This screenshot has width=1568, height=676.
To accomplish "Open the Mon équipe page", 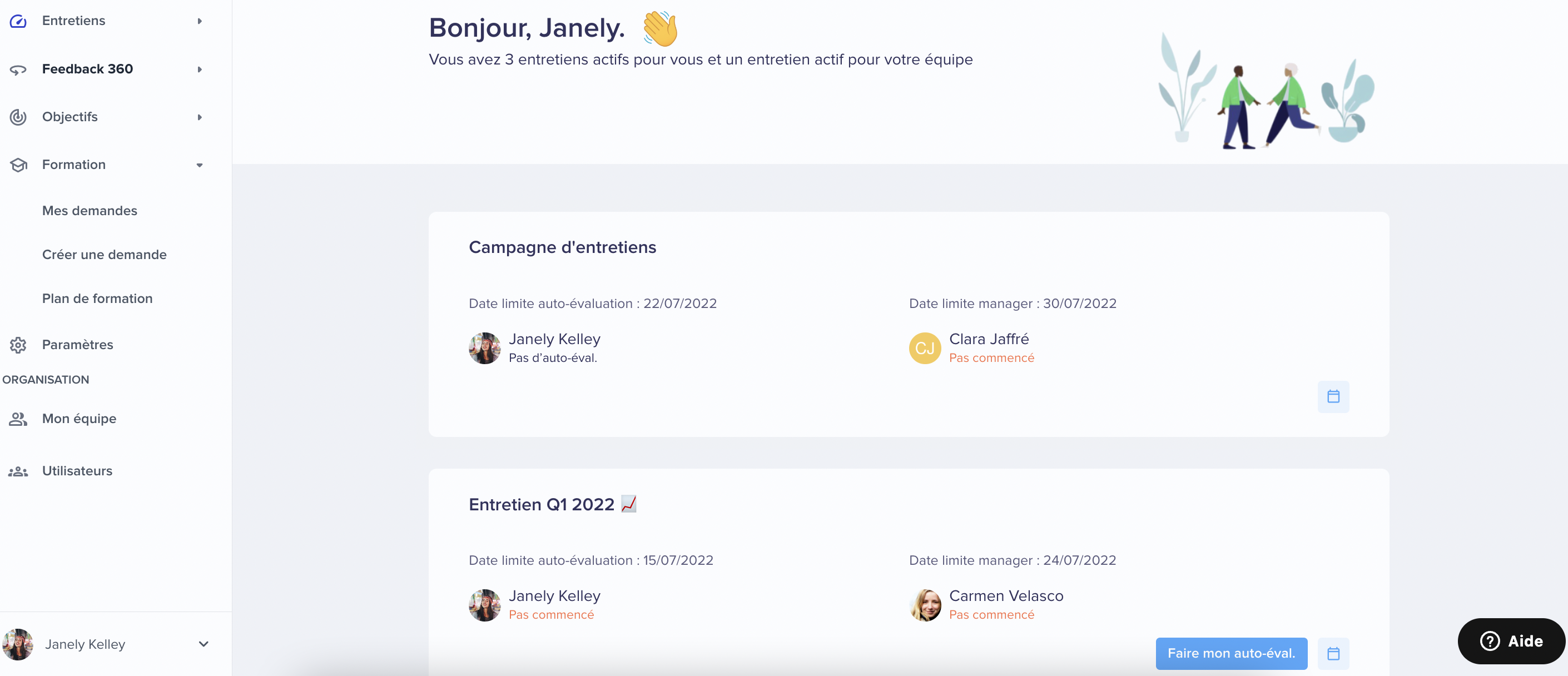I will pyautogui.click(x=79, y=419).
